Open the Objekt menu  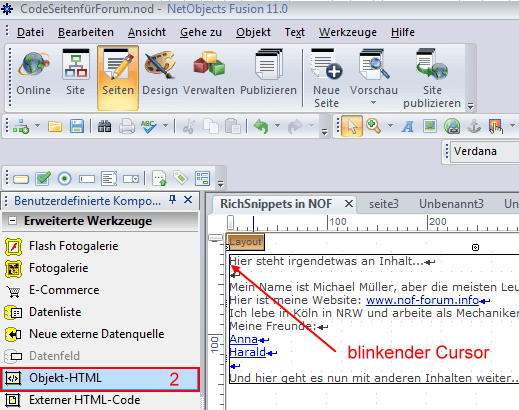click(253, 32)
